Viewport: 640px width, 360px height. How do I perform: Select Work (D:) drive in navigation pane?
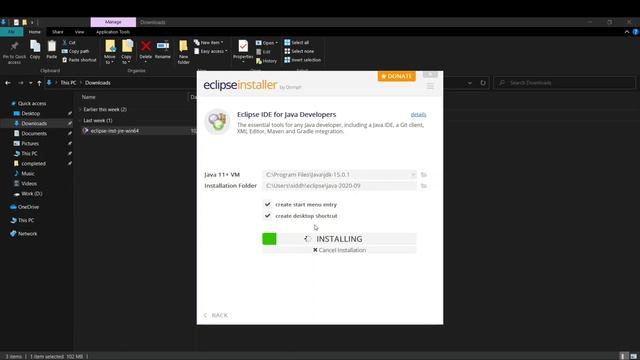[x=31, y=193]
